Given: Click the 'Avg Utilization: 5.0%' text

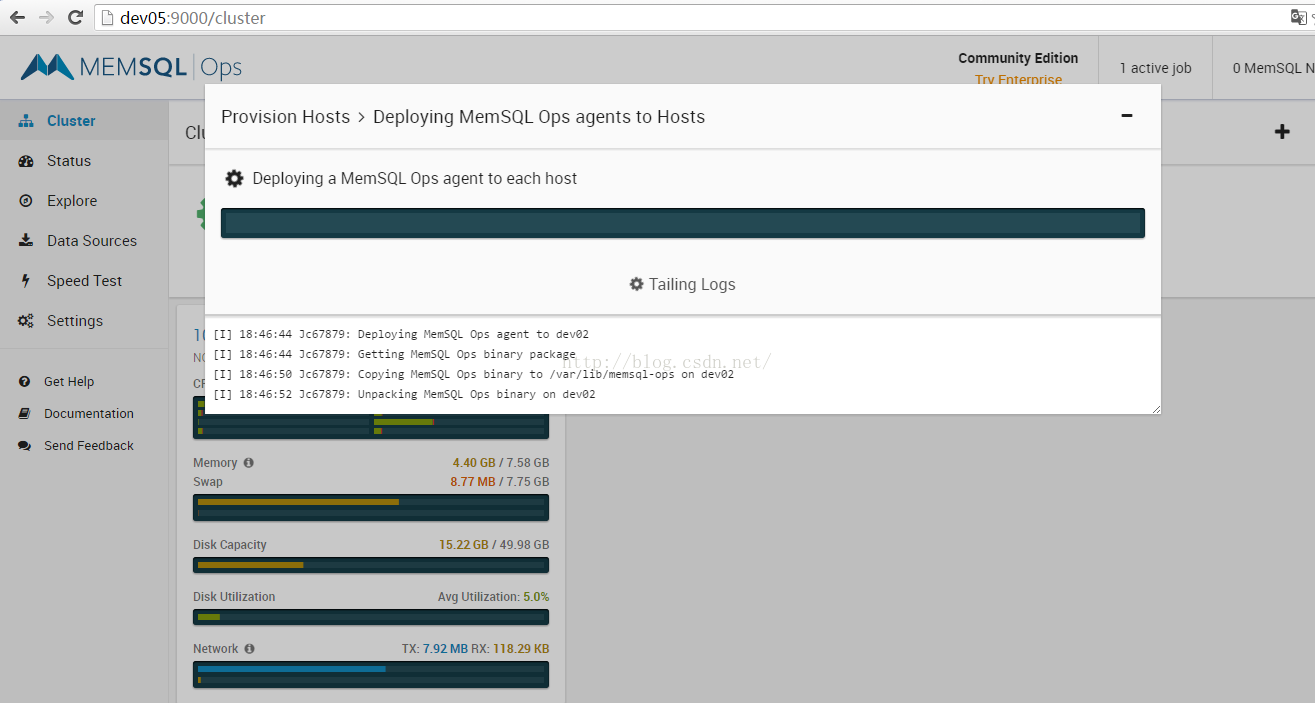Looking at the screenshot, I should 493,597.
